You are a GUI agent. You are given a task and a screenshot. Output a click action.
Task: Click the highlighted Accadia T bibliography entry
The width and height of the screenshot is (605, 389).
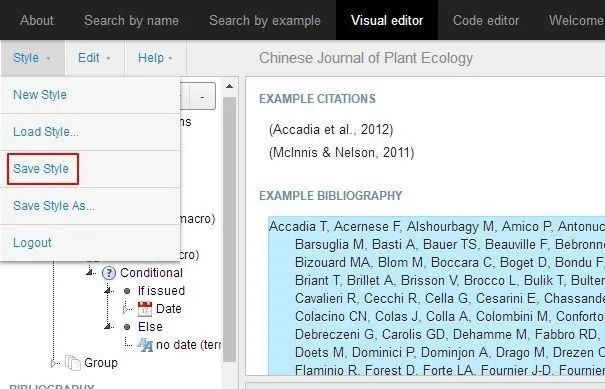436,296
